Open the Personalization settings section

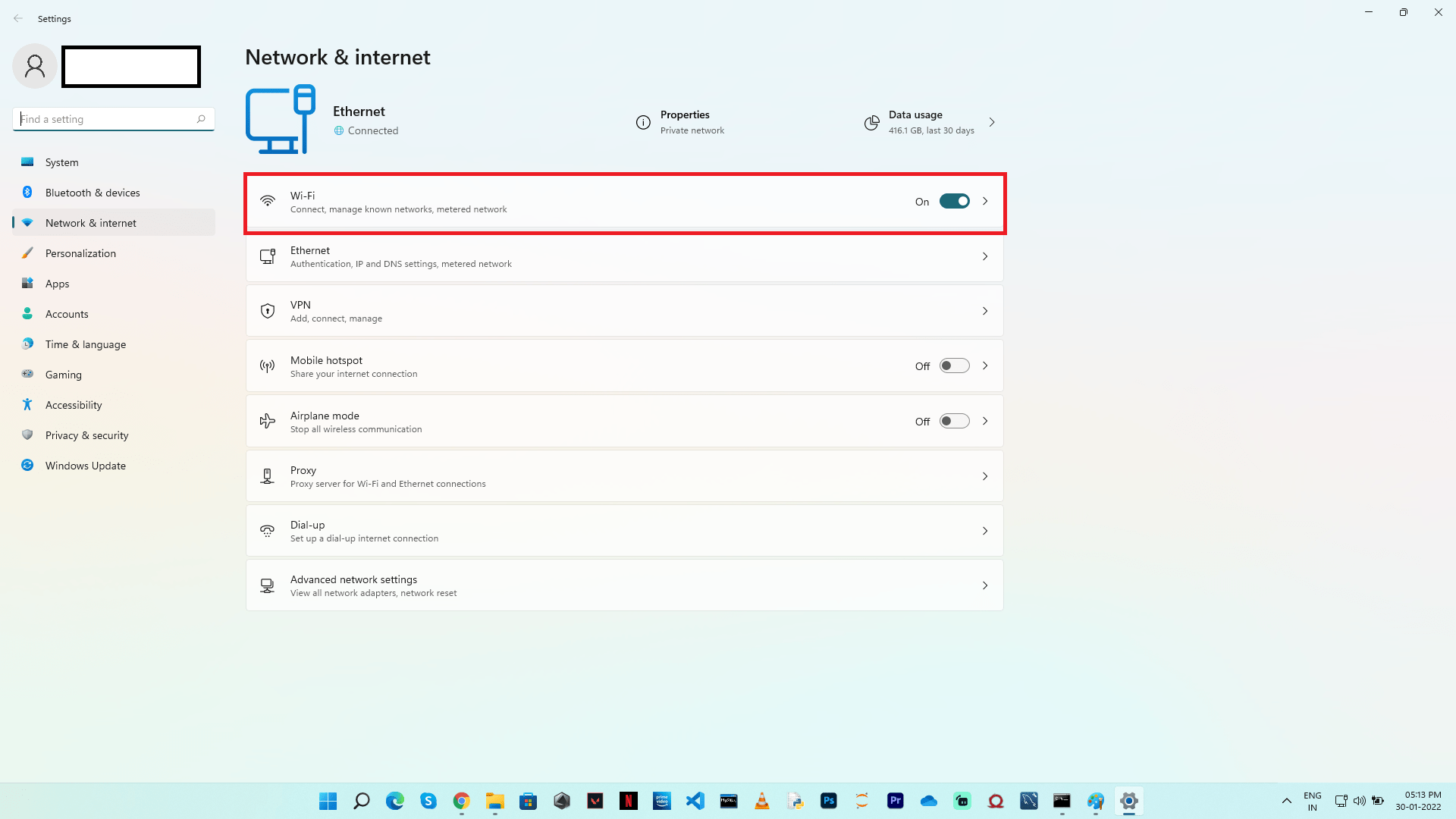click(80, 253)
